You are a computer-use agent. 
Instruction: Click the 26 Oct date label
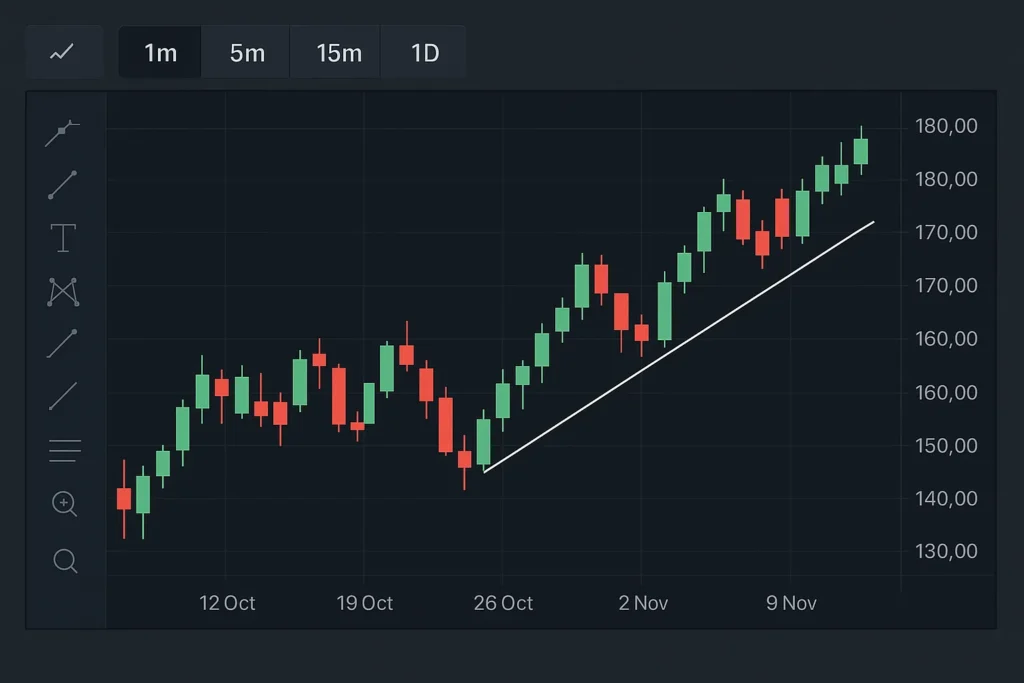pos(503,603)
